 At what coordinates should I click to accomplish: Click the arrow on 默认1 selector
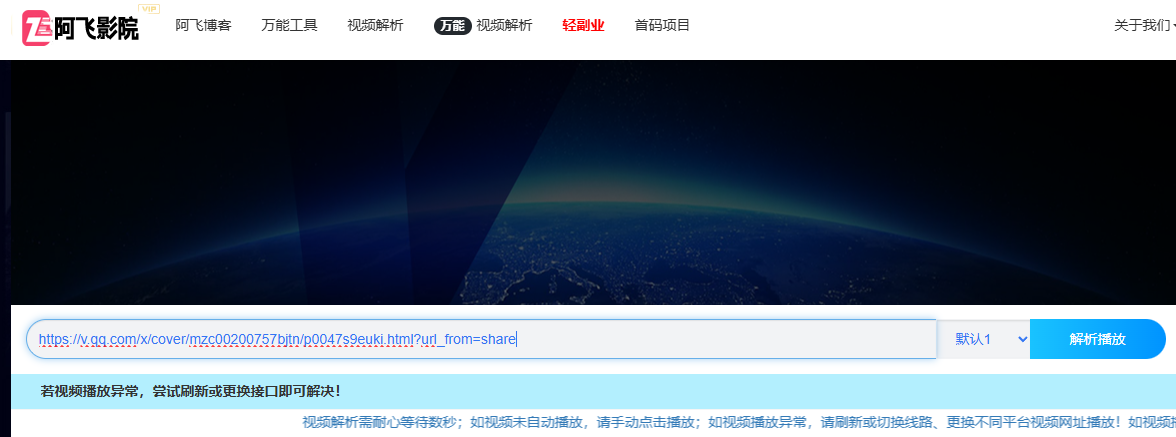point(1021,339)
